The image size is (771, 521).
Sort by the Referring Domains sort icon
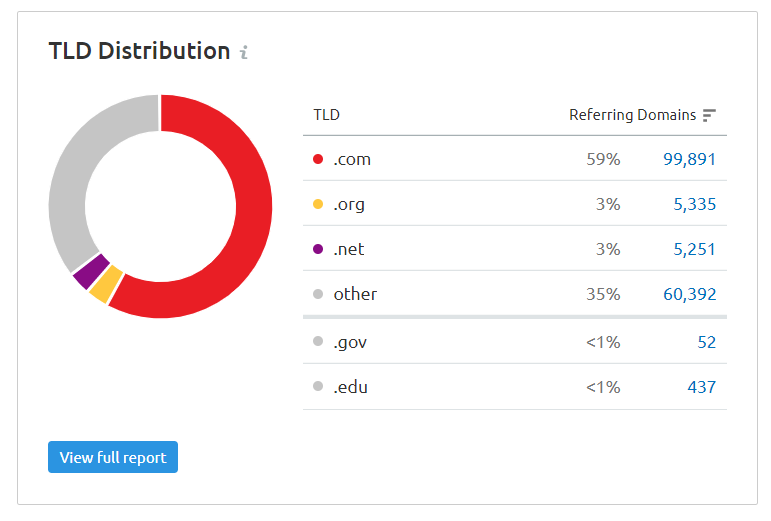pos(709,115)
